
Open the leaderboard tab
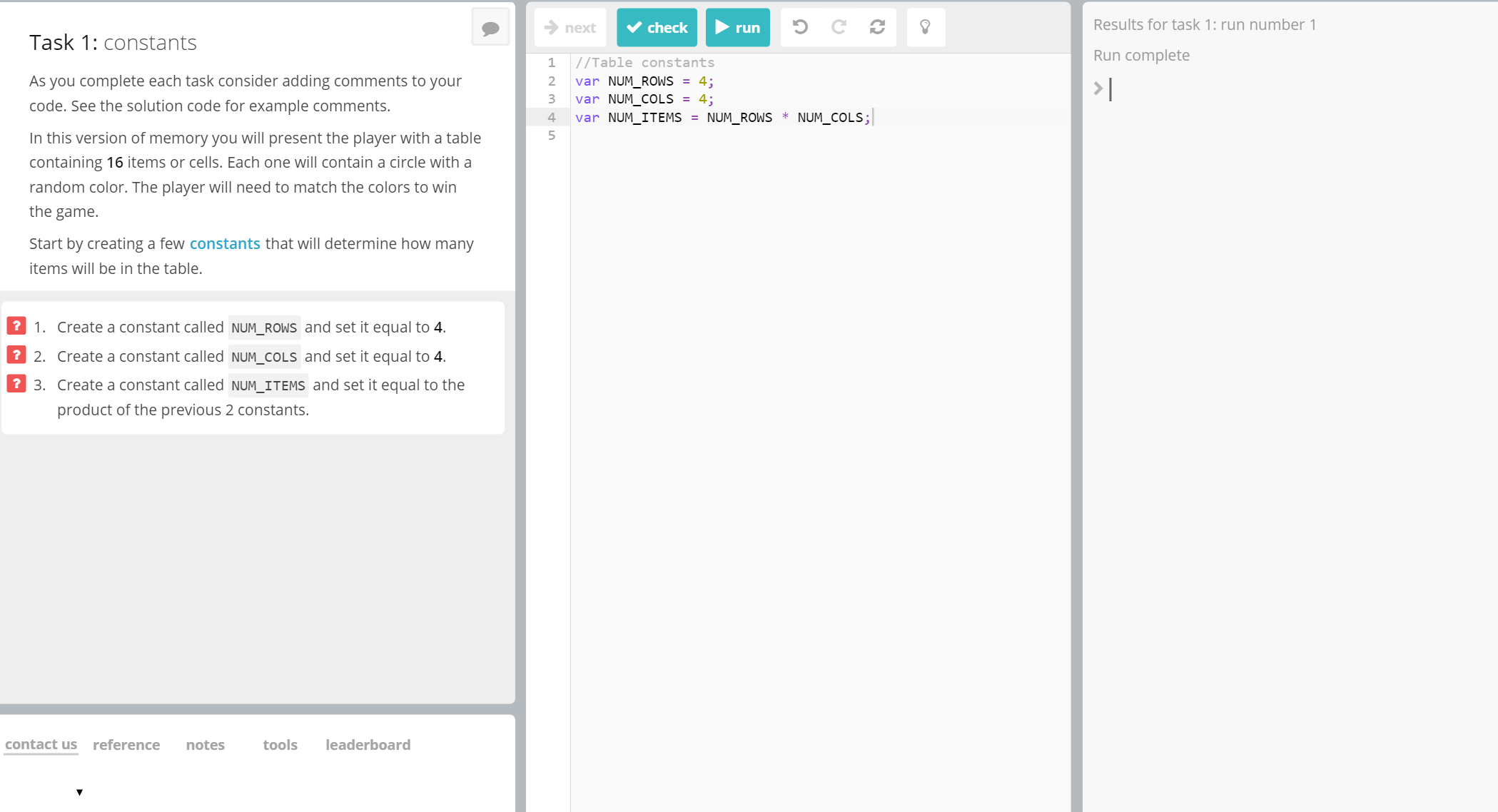[368, 745]
